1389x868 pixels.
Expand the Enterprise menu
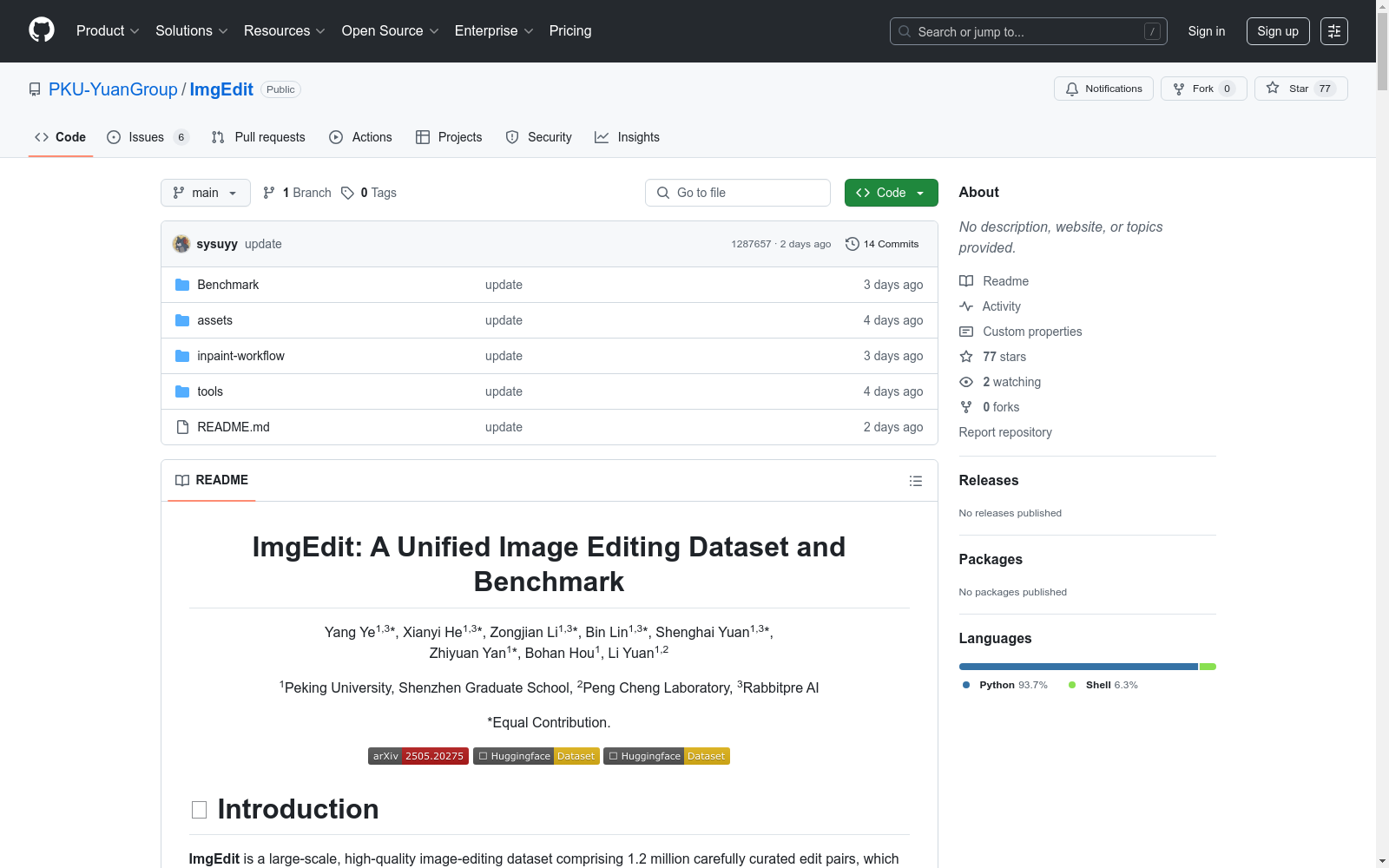(x=494, y=31)
